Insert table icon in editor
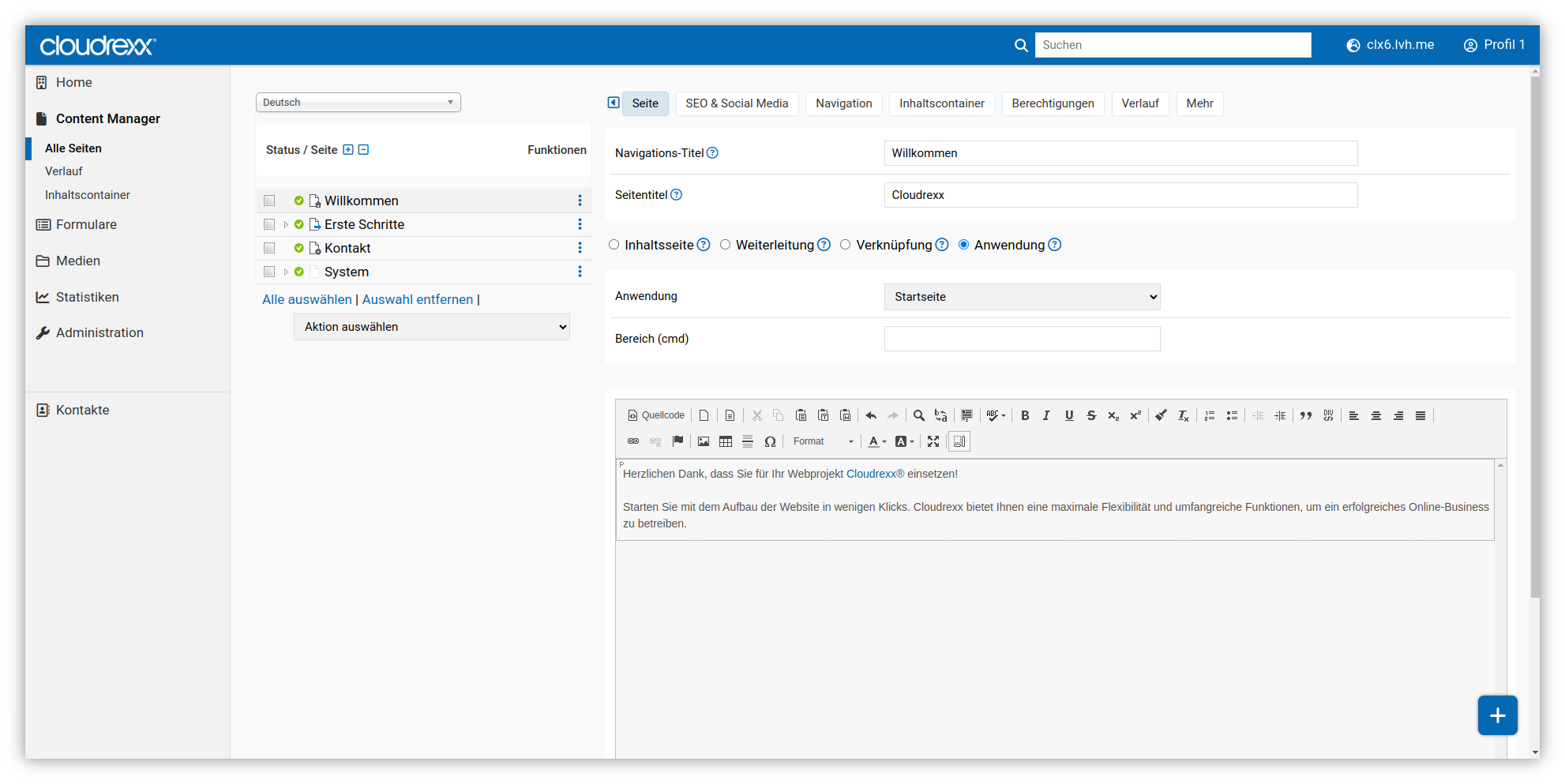 coord(726,441)
